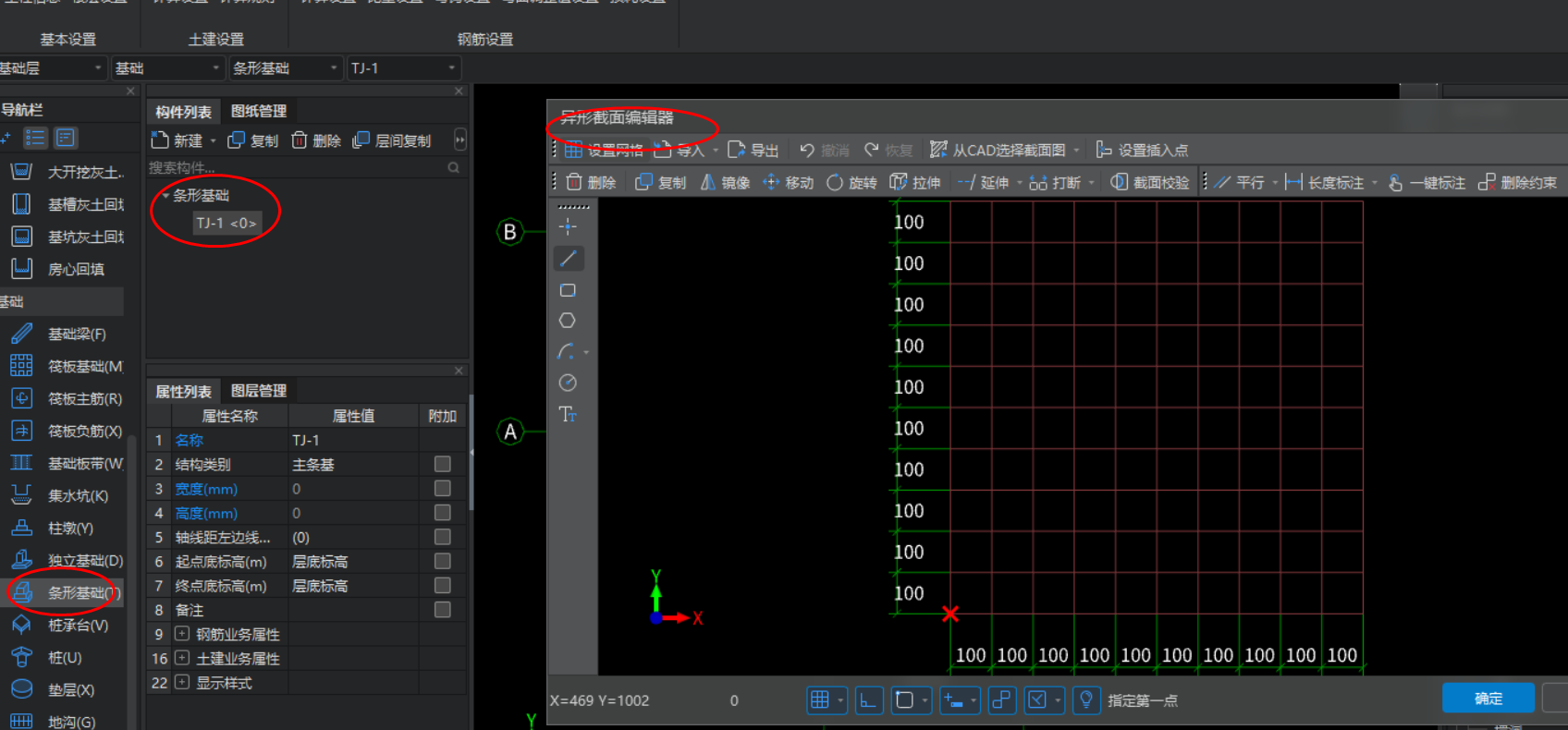Click 复制 in section editor toolbar
This screenshot has height=730, width=1568.
(661, 183)
